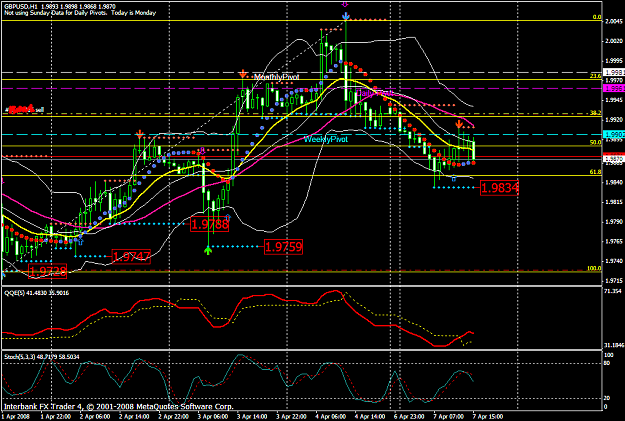Click the 80 level on Stochastic scale
This screenshot has height=421, width=625.
(x=607, y=363)
